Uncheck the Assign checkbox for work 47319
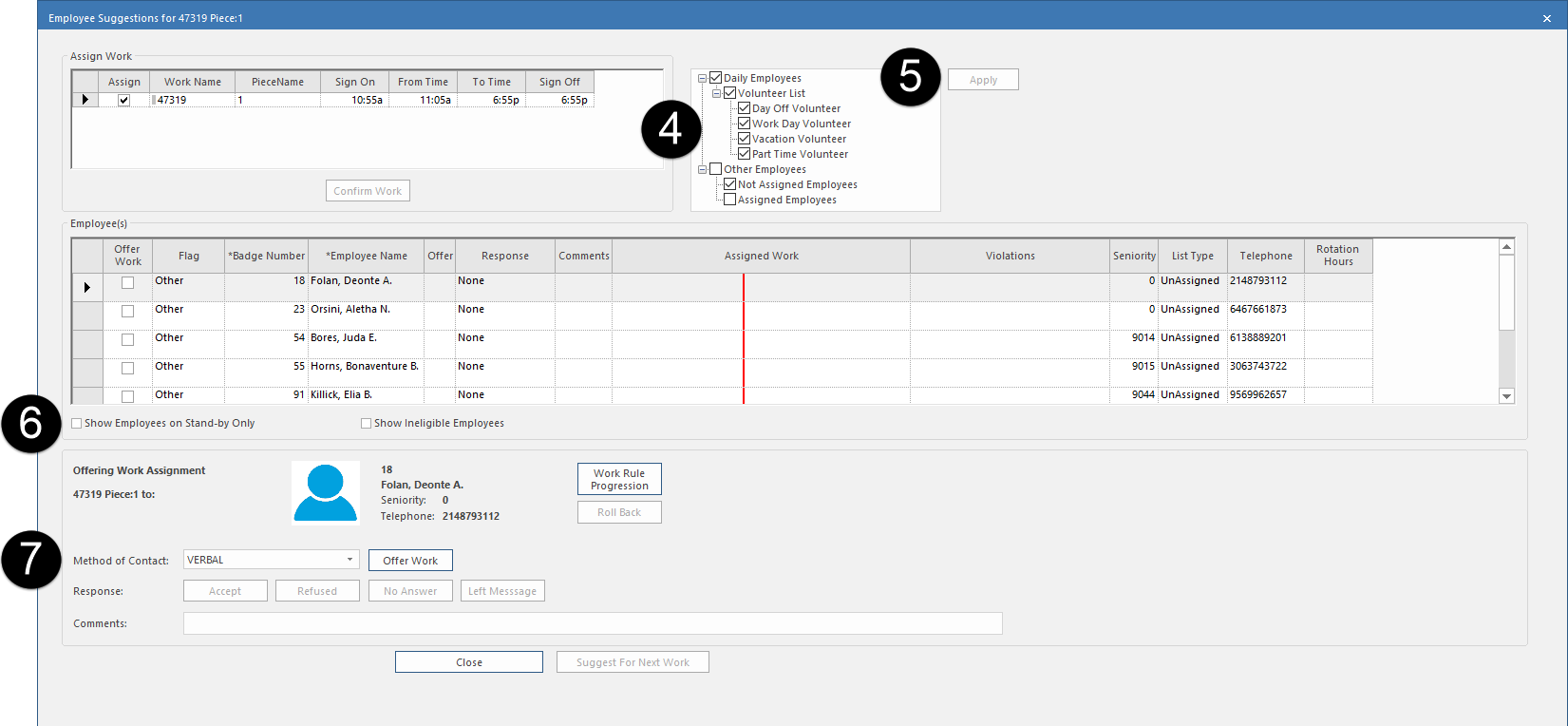 (x=123, y=100)
